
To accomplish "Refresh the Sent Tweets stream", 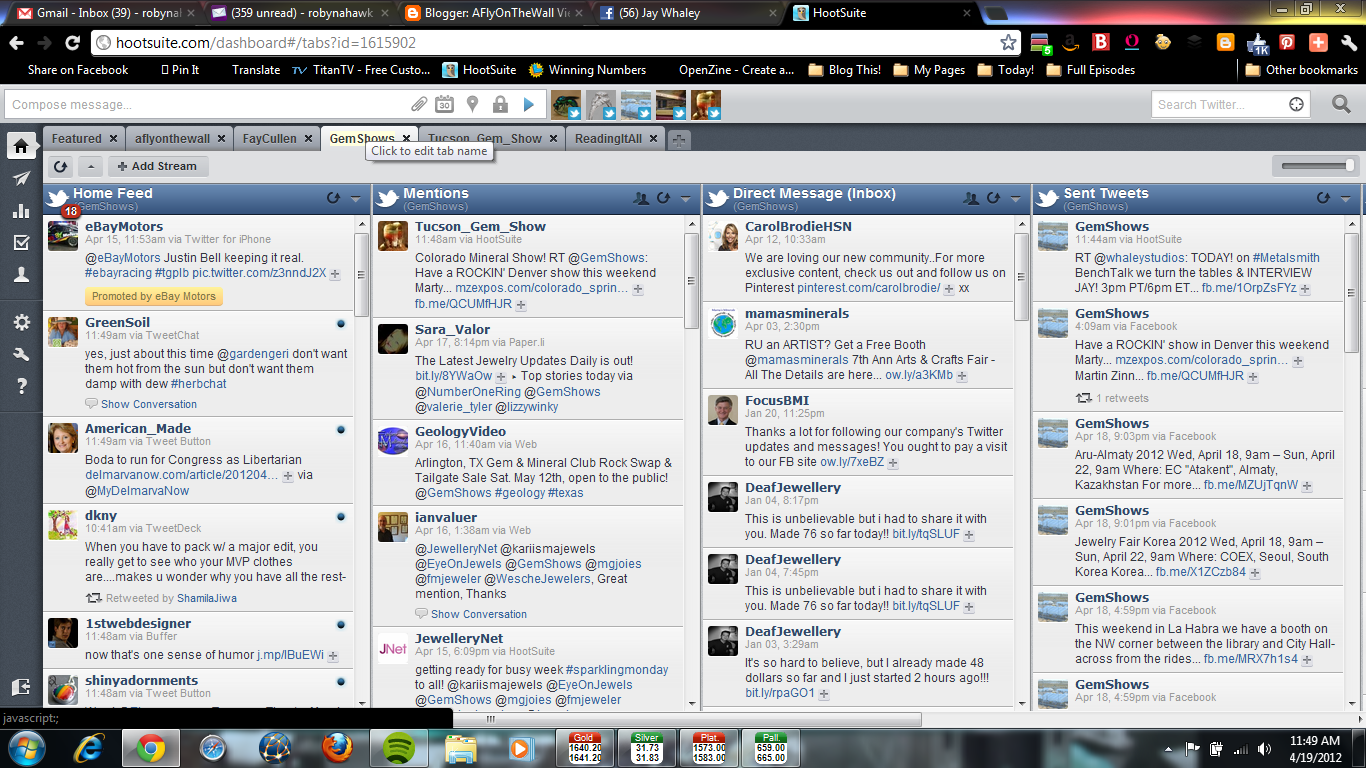I will point(1323,198).
